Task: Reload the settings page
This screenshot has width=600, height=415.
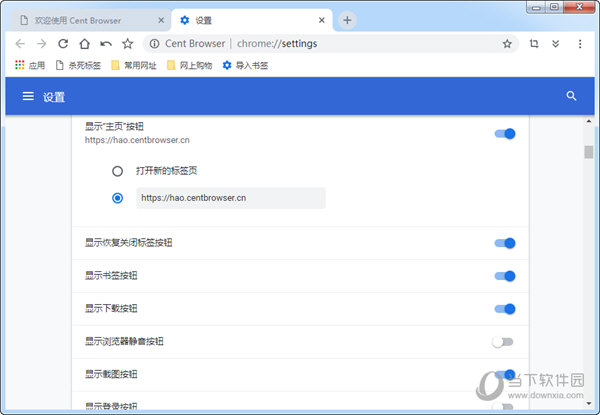Action: tap(63, 44)
